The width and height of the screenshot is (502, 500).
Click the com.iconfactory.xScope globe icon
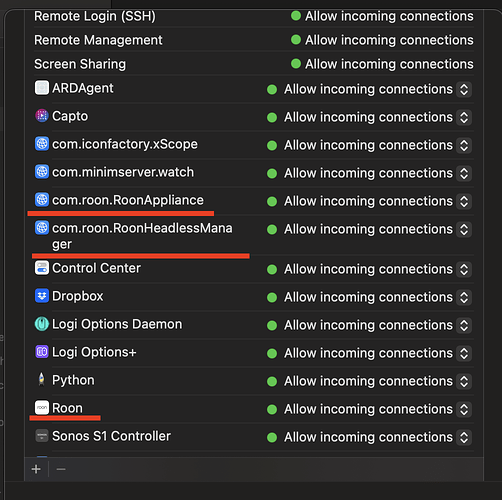(42, 144)
